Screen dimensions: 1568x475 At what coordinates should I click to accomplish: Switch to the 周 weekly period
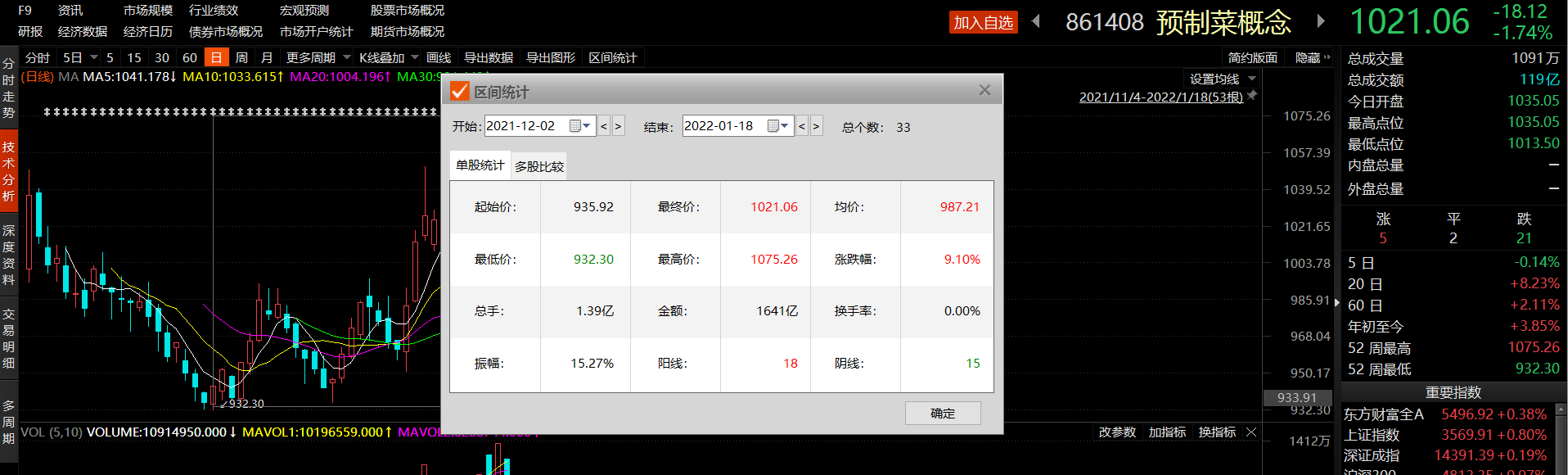click(241, 57)
